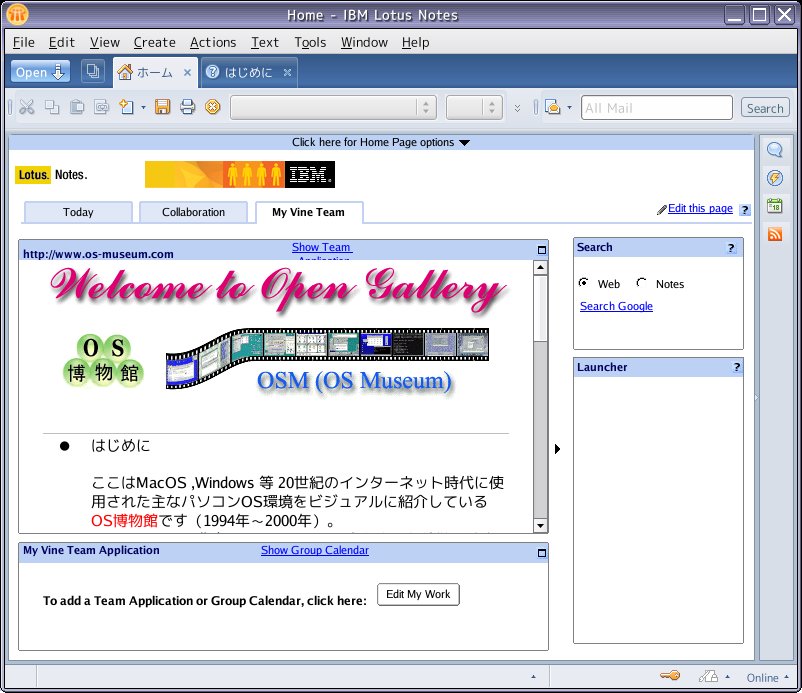This screenshot has height=693, width=802.
Task: Click the mail search scope icon
Action: 553,107
